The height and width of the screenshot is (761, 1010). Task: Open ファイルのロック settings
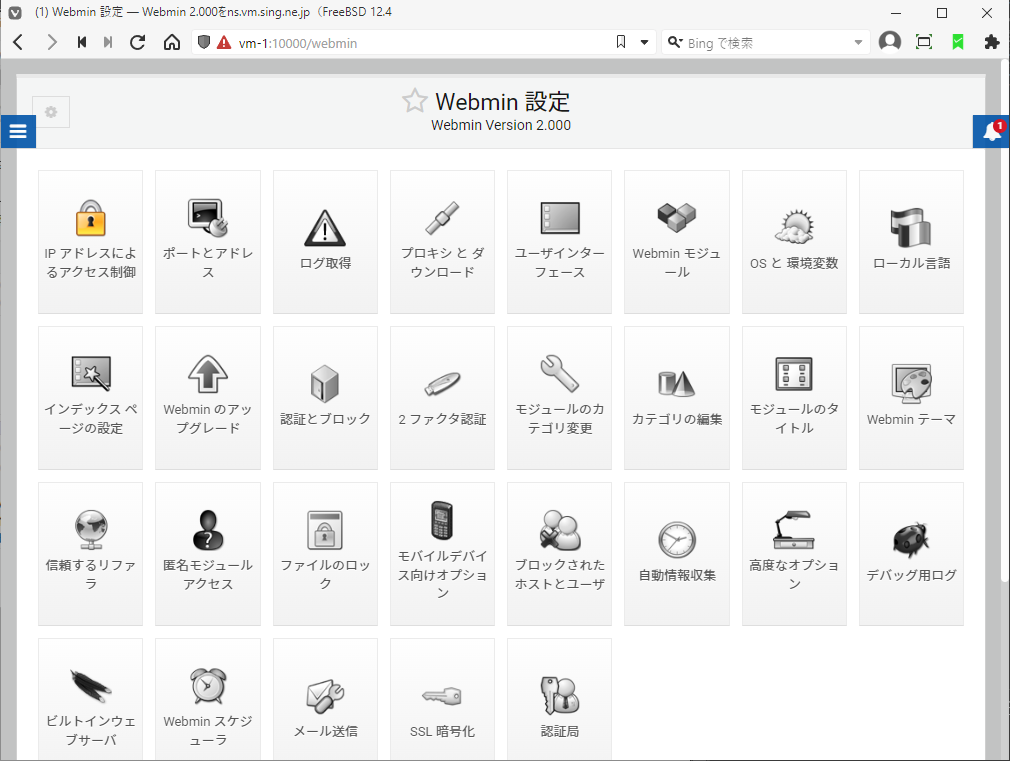coord(325,554)
